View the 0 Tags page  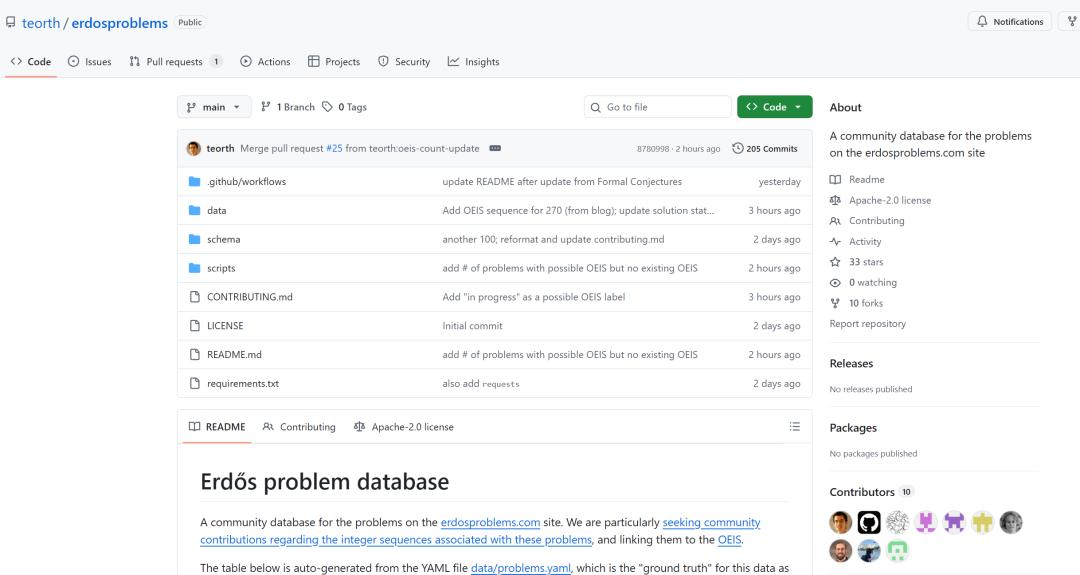[x=345, y=107]
